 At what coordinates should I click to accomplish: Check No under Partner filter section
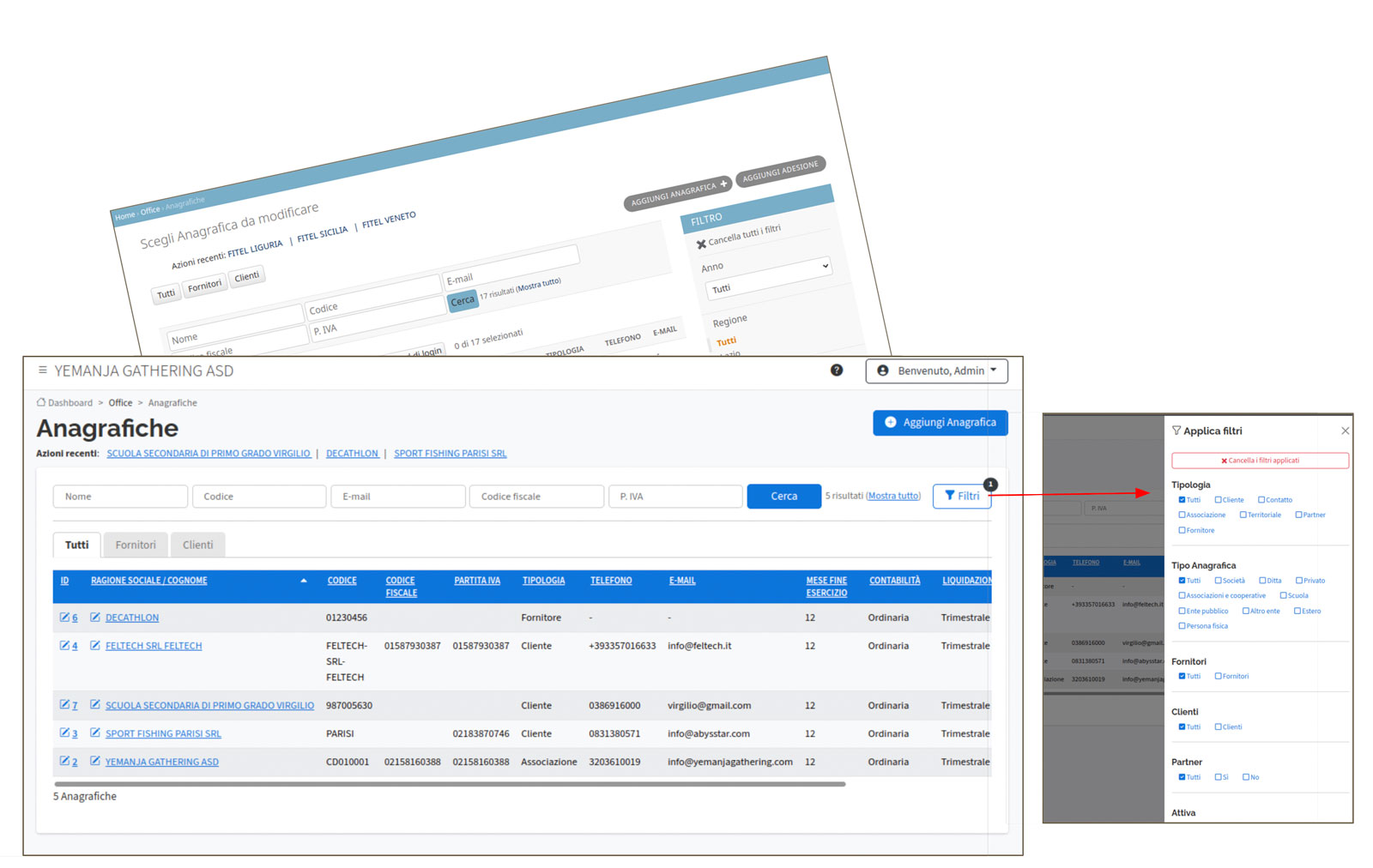(x=1246, y=777)
